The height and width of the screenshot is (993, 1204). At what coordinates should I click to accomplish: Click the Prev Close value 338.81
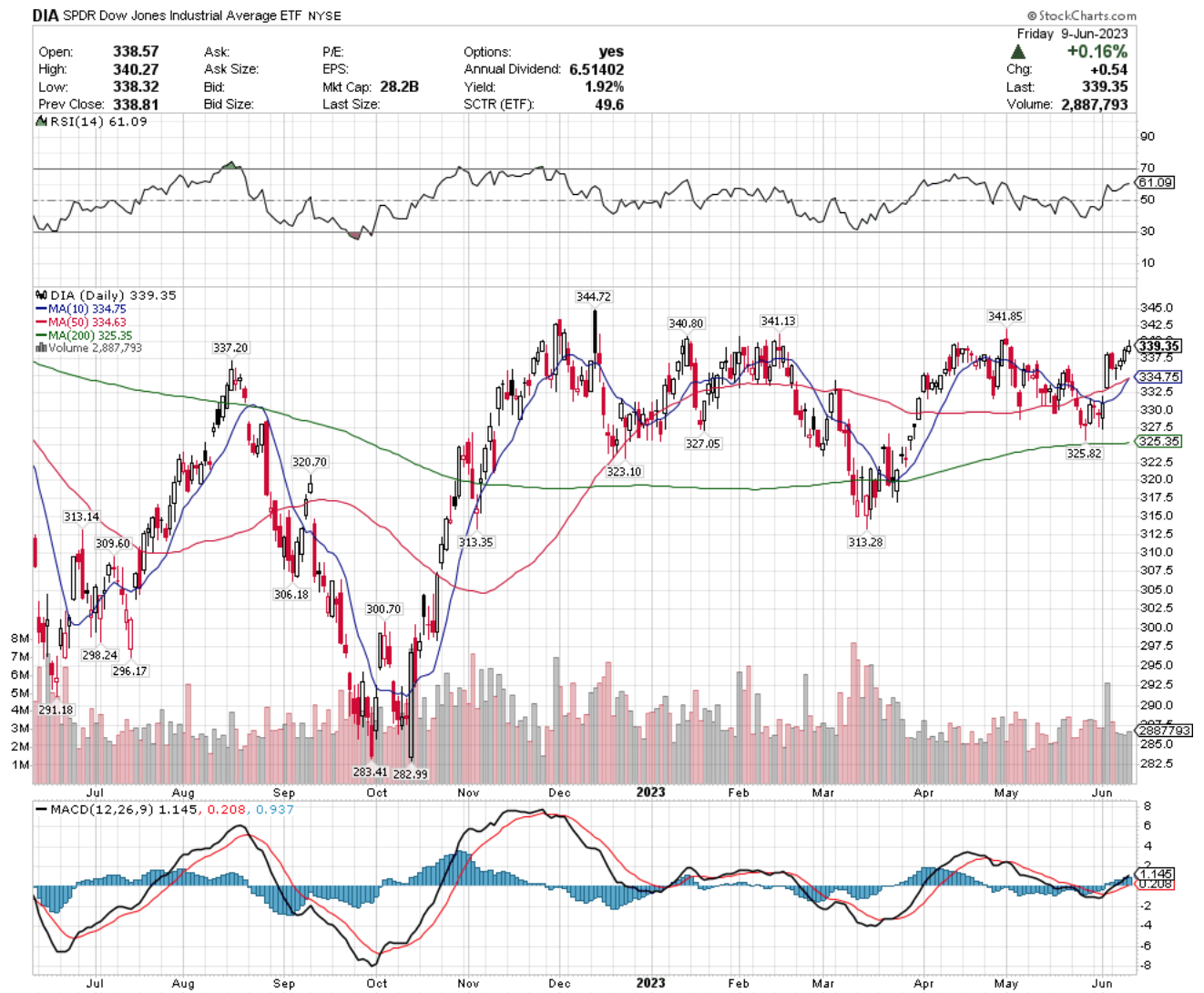tap(136, 105)
